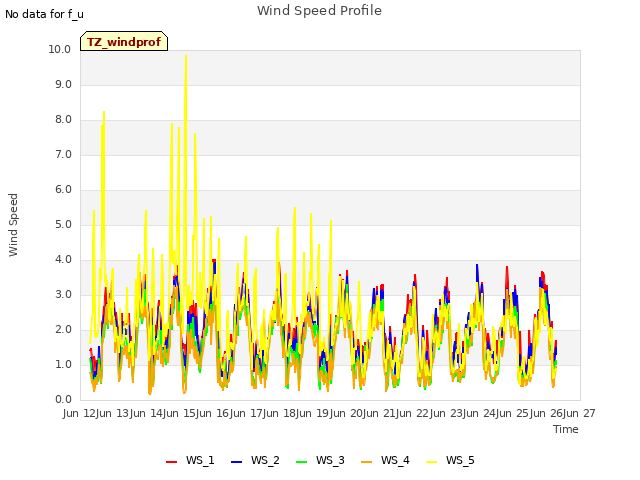This screenshot has height=480, width=640.
Task: Click the WS_4 legend label
Action: 395,460
